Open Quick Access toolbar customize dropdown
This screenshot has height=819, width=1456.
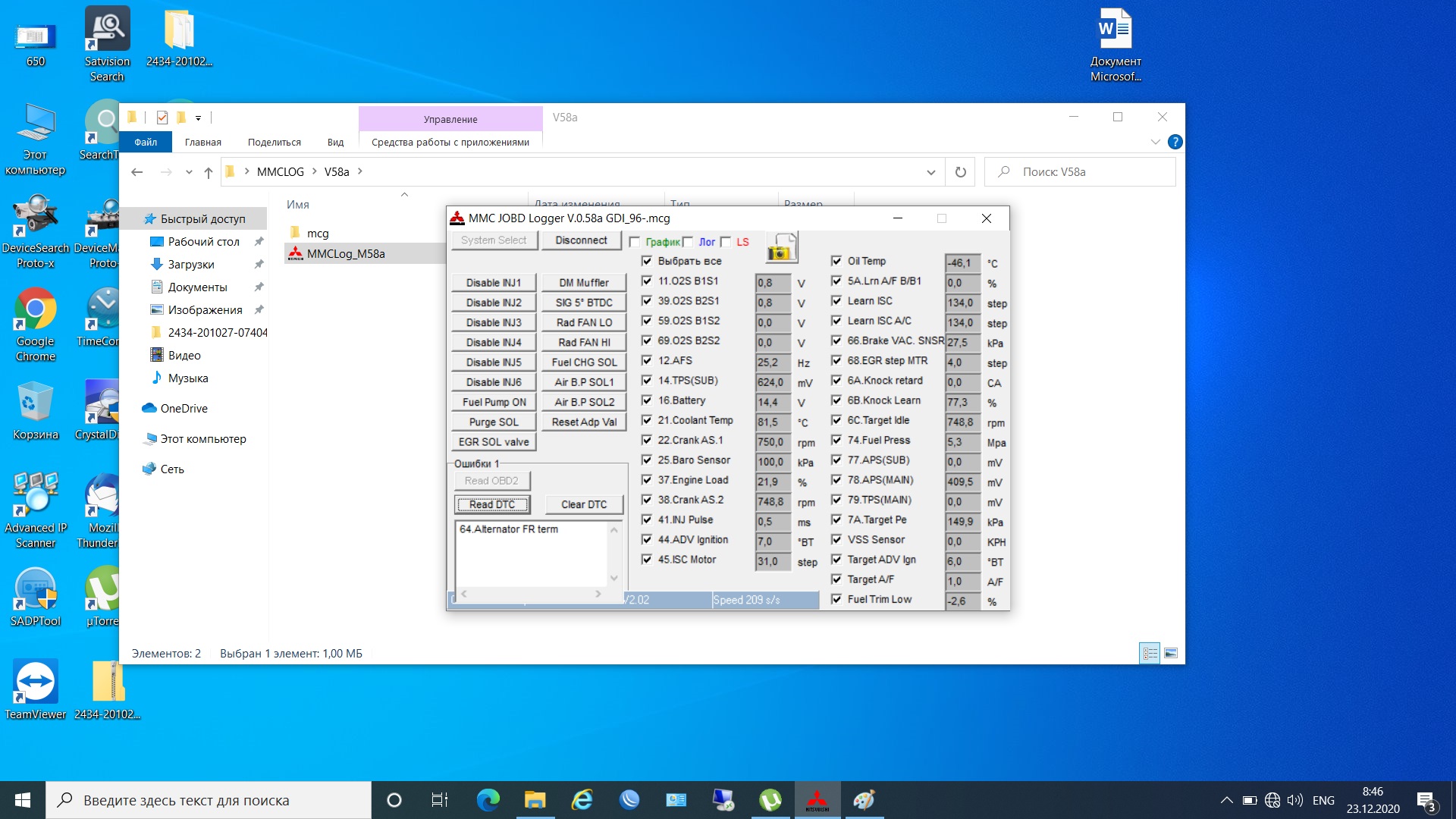pos(198,118)
